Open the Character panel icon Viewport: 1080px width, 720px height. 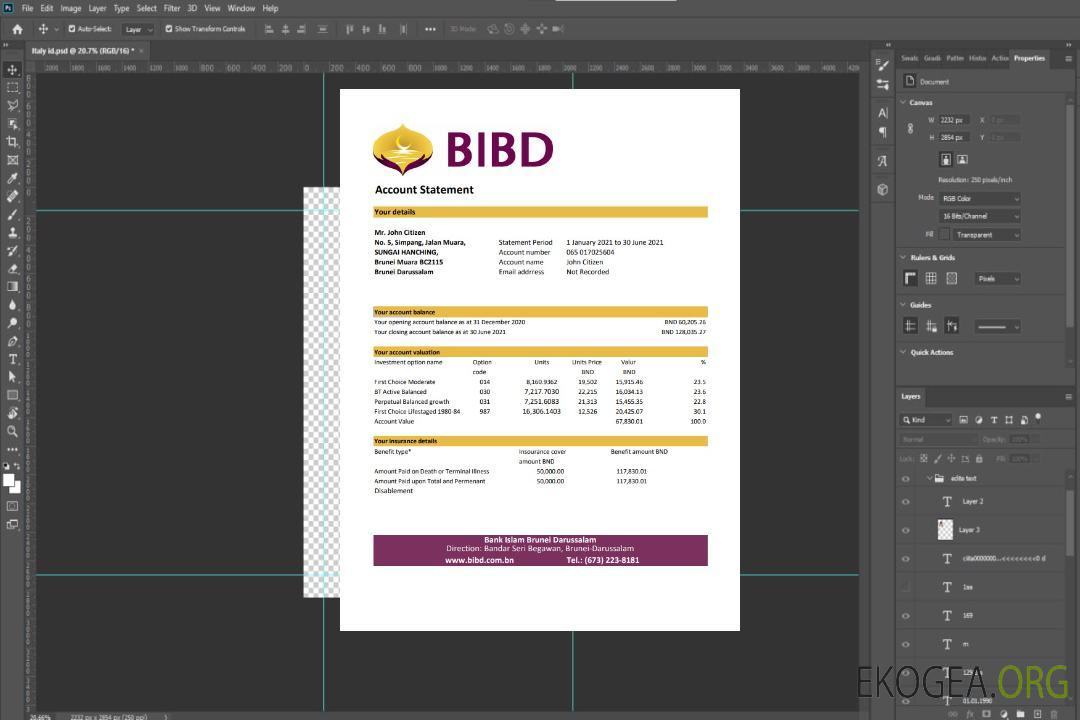pyautogui.click(x=882, y=113)
